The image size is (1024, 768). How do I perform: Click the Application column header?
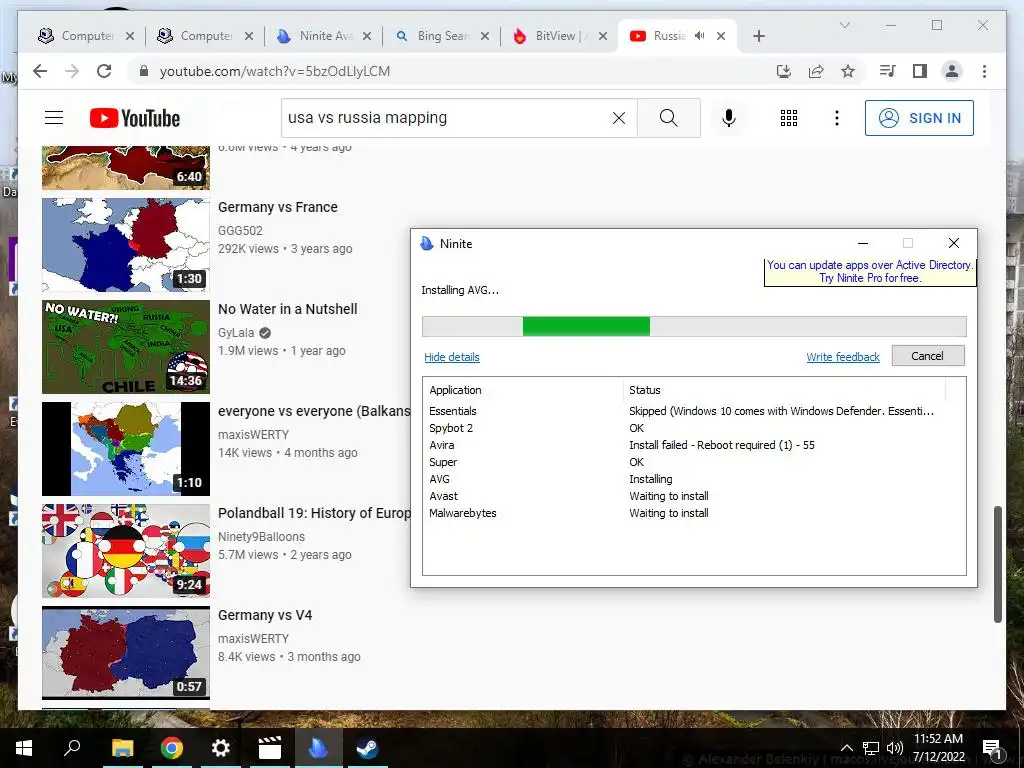[524, 390]
